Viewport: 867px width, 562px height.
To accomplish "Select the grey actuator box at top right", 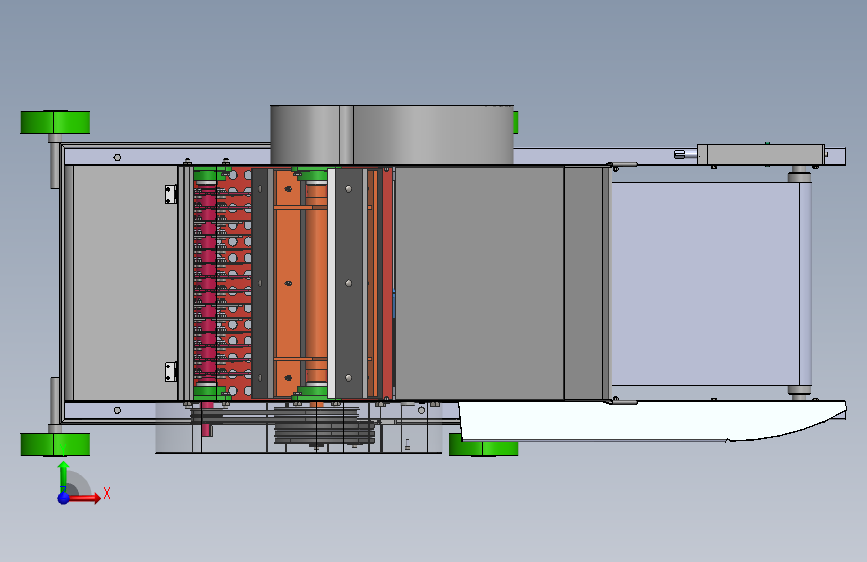I will (761, 154).
